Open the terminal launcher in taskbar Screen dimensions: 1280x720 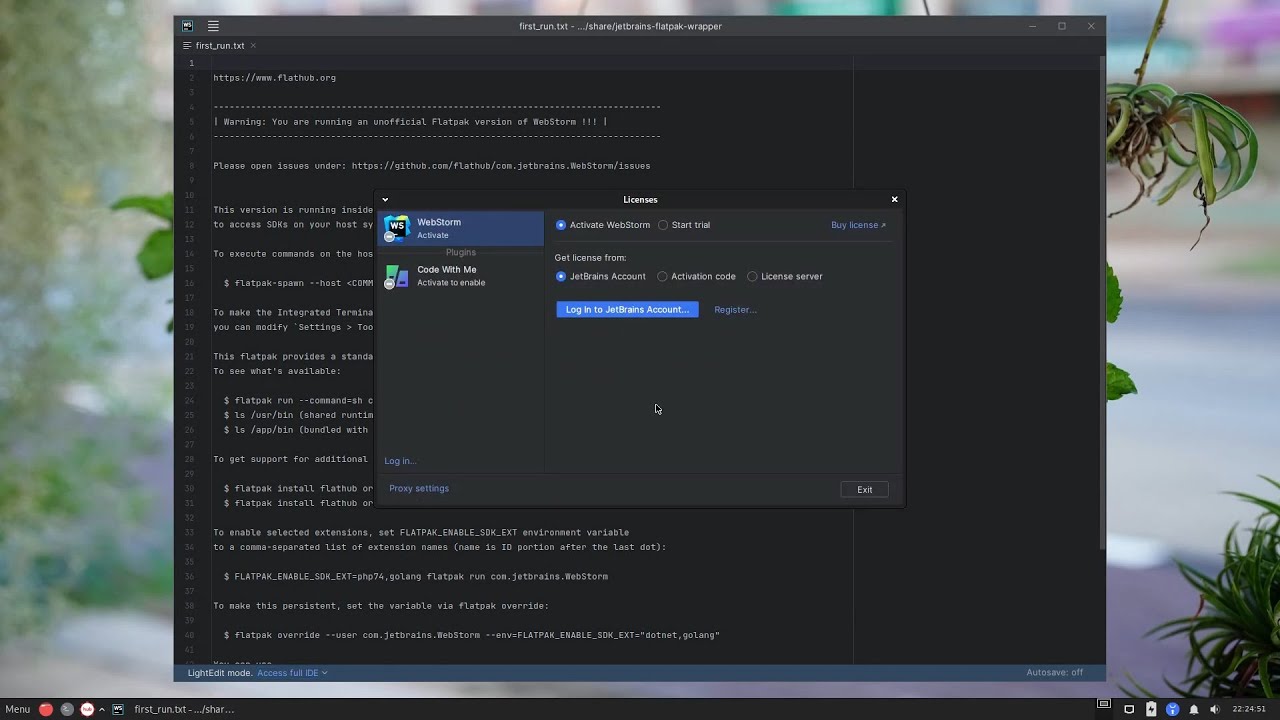(67, 709)
